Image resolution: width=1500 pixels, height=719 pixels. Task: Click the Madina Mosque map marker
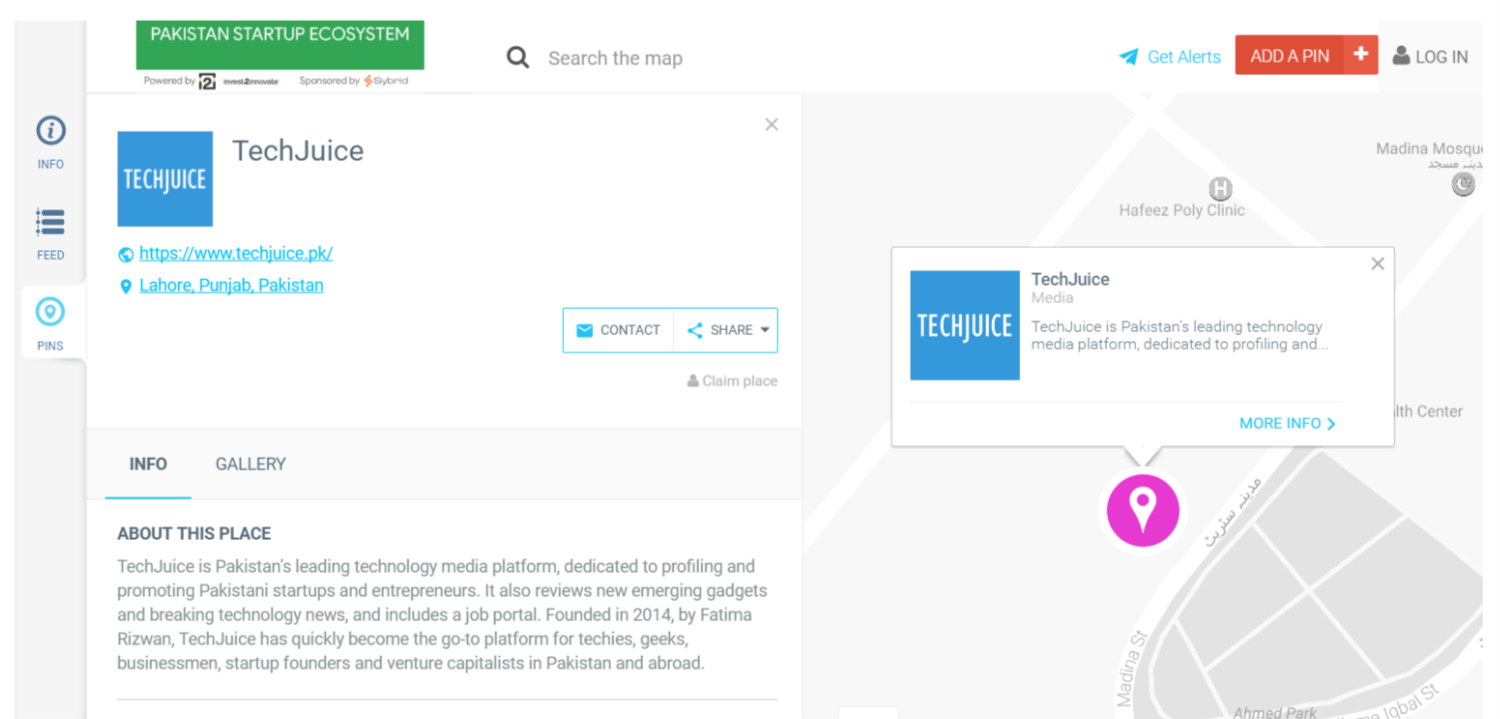[1463, 184]
